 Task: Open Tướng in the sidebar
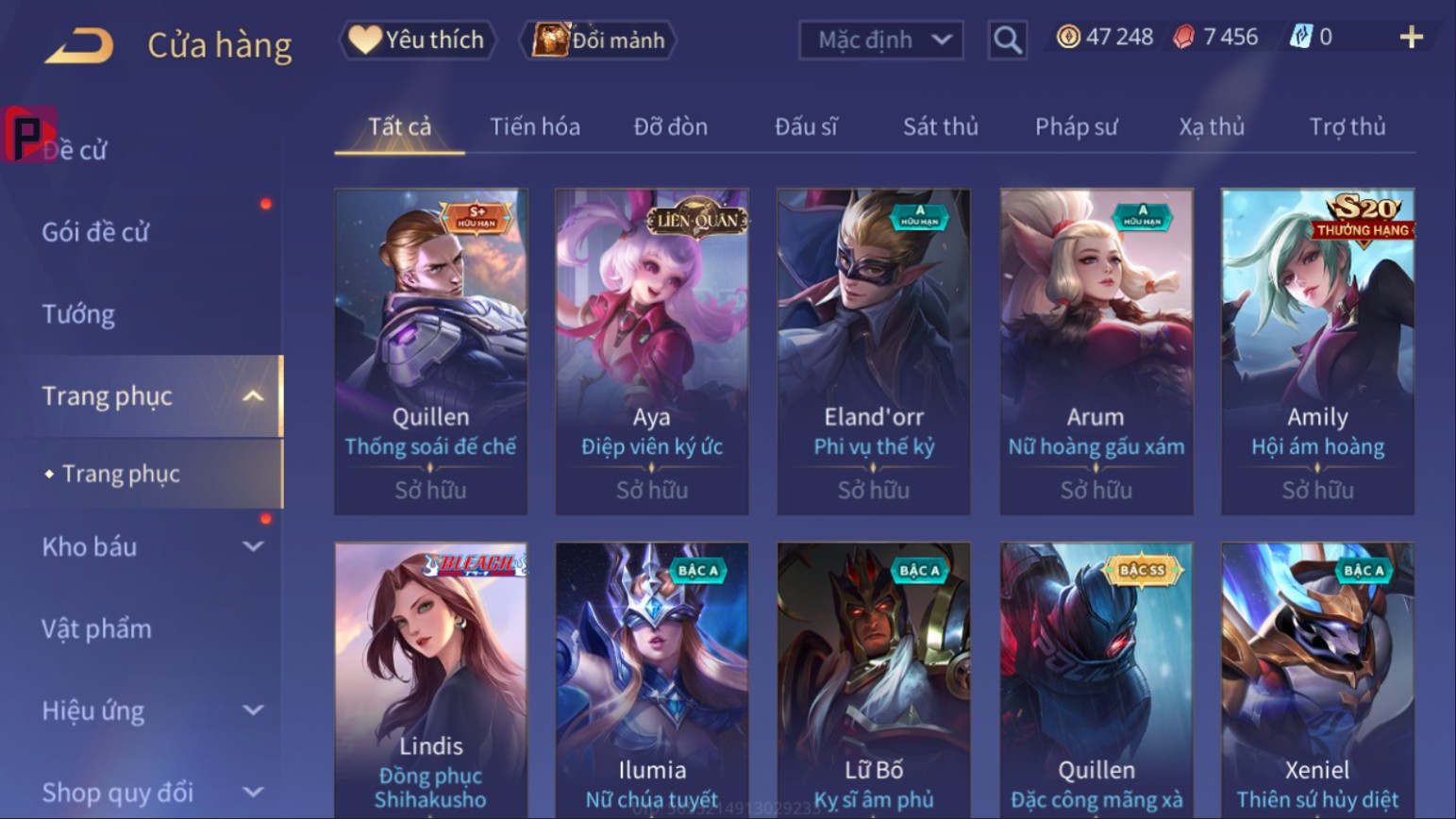pos(78,314)
